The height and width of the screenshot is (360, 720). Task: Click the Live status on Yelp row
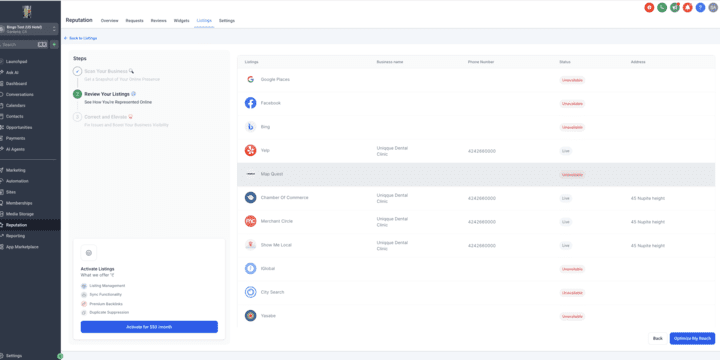pos(565,151)
